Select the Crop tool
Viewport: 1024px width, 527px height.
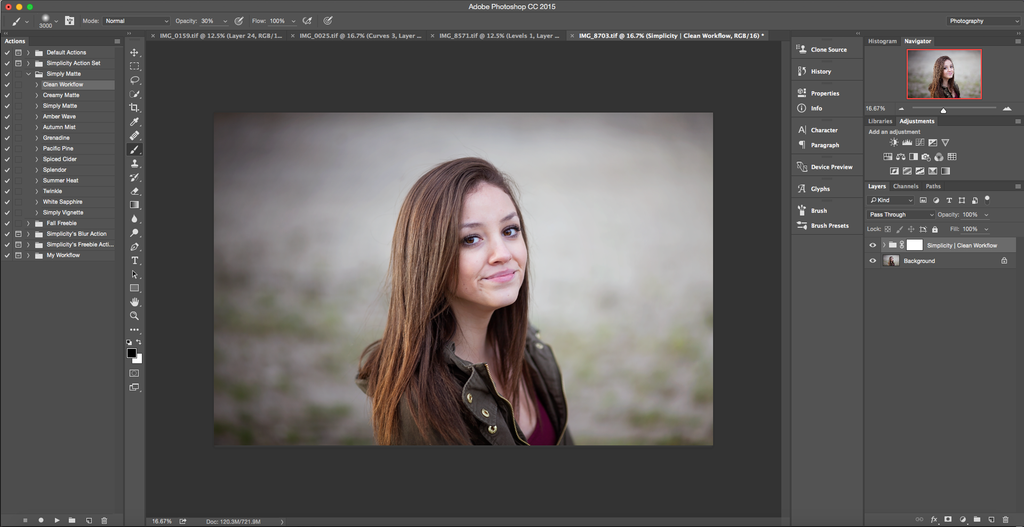pyautogui.click(x=135, y=107)
